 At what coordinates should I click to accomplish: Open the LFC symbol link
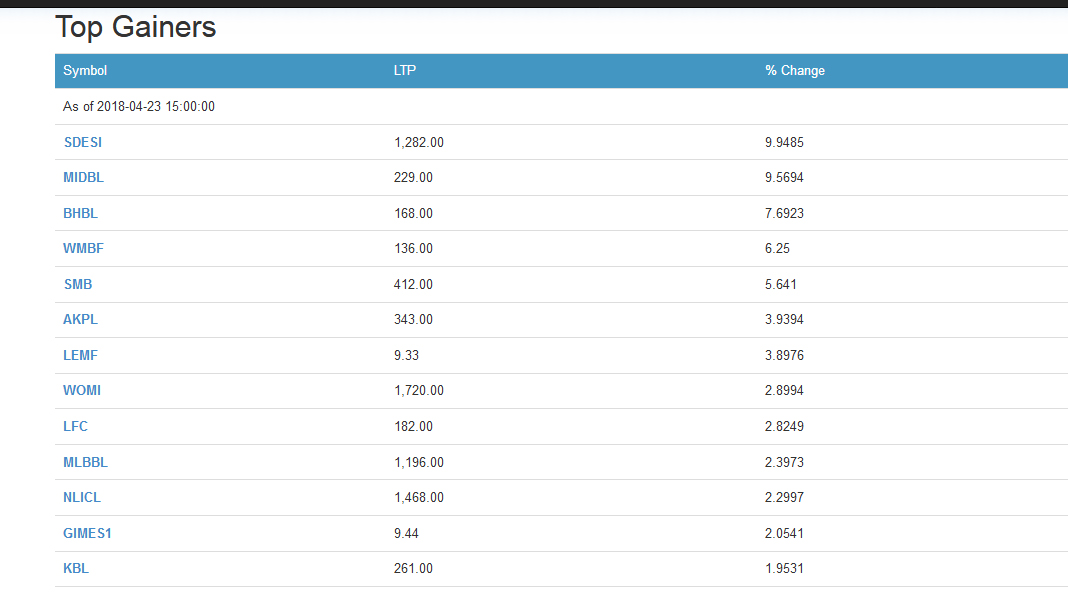pyautogui.click(x=75, y=426)
